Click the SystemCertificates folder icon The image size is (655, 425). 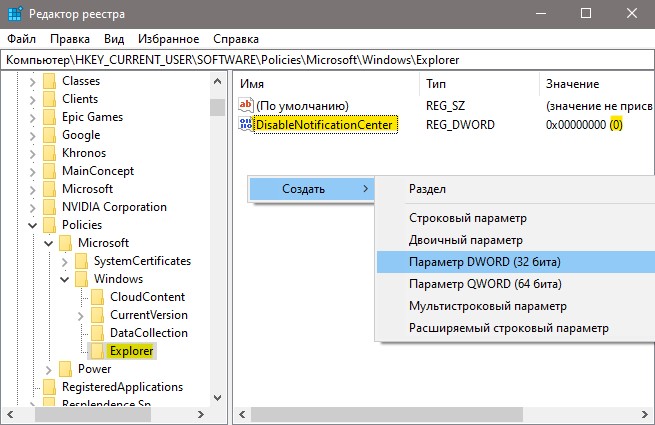81,261
